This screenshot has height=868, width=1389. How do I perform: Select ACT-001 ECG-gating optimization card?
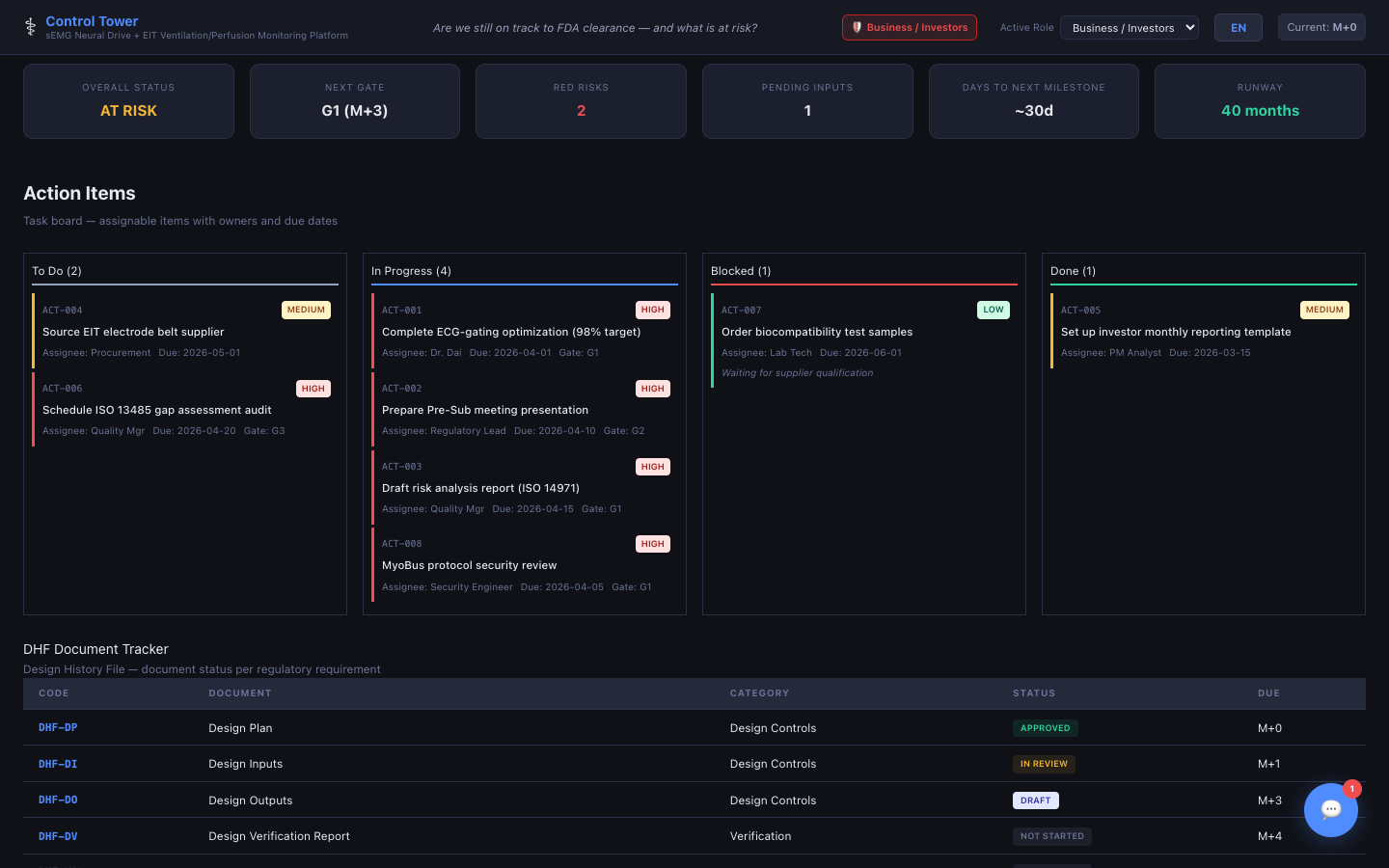[x=524, y=332]
